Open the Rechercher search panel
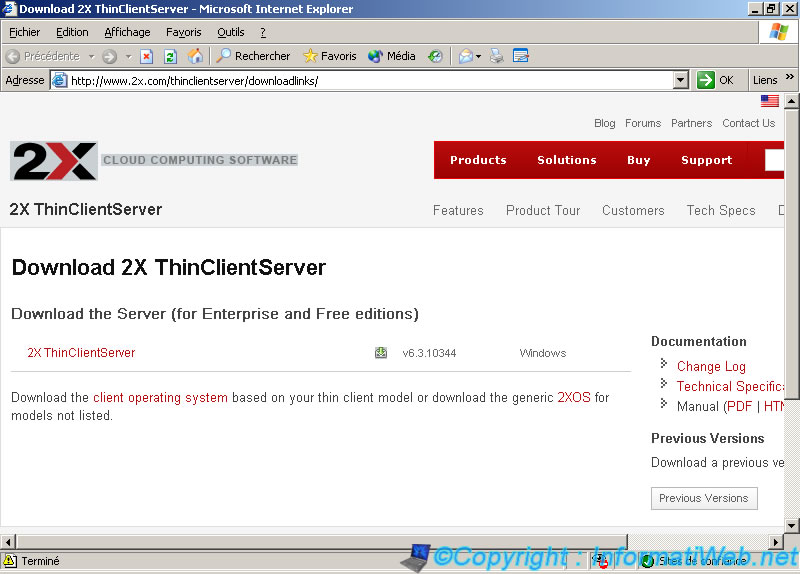 pyautogui.click(x=253, y=56)
